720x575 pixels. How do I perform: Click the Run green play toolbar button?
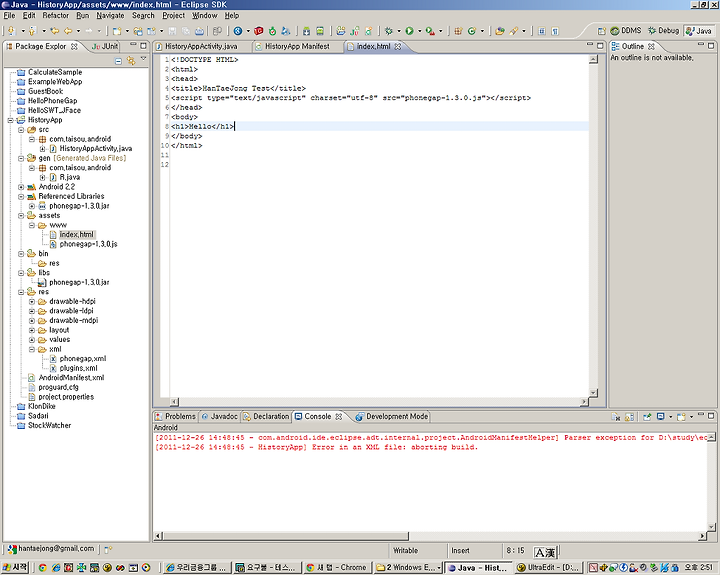click(x=409, y=31)
